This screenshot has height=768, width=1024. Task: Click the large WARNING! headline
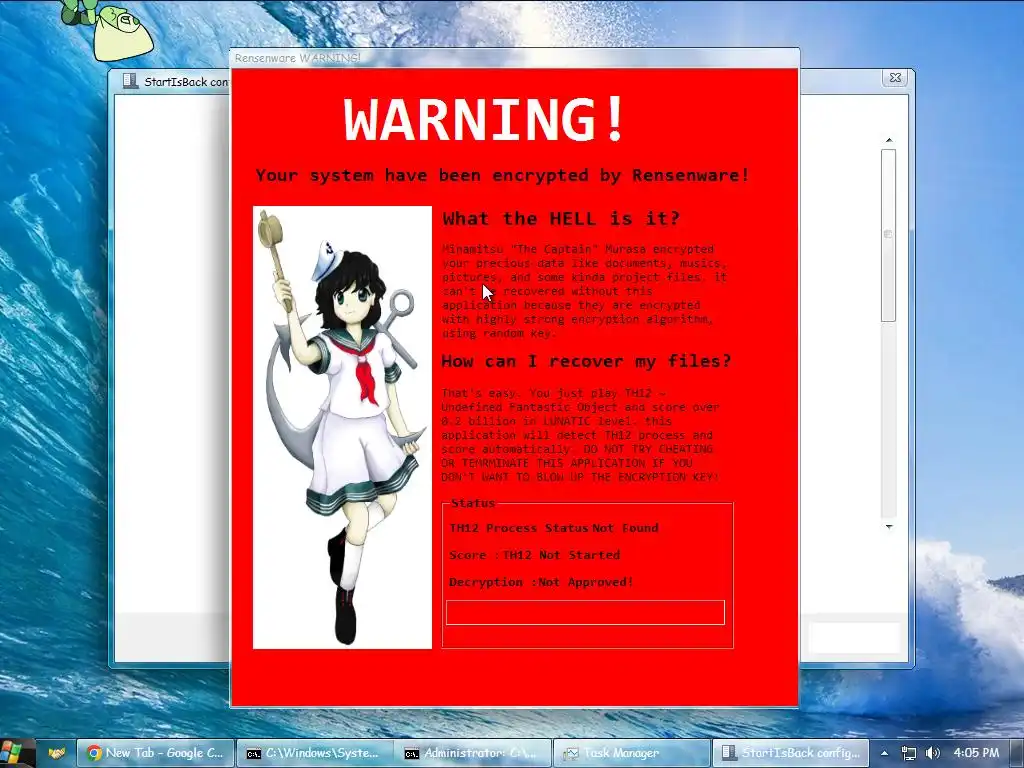point(484,120)
